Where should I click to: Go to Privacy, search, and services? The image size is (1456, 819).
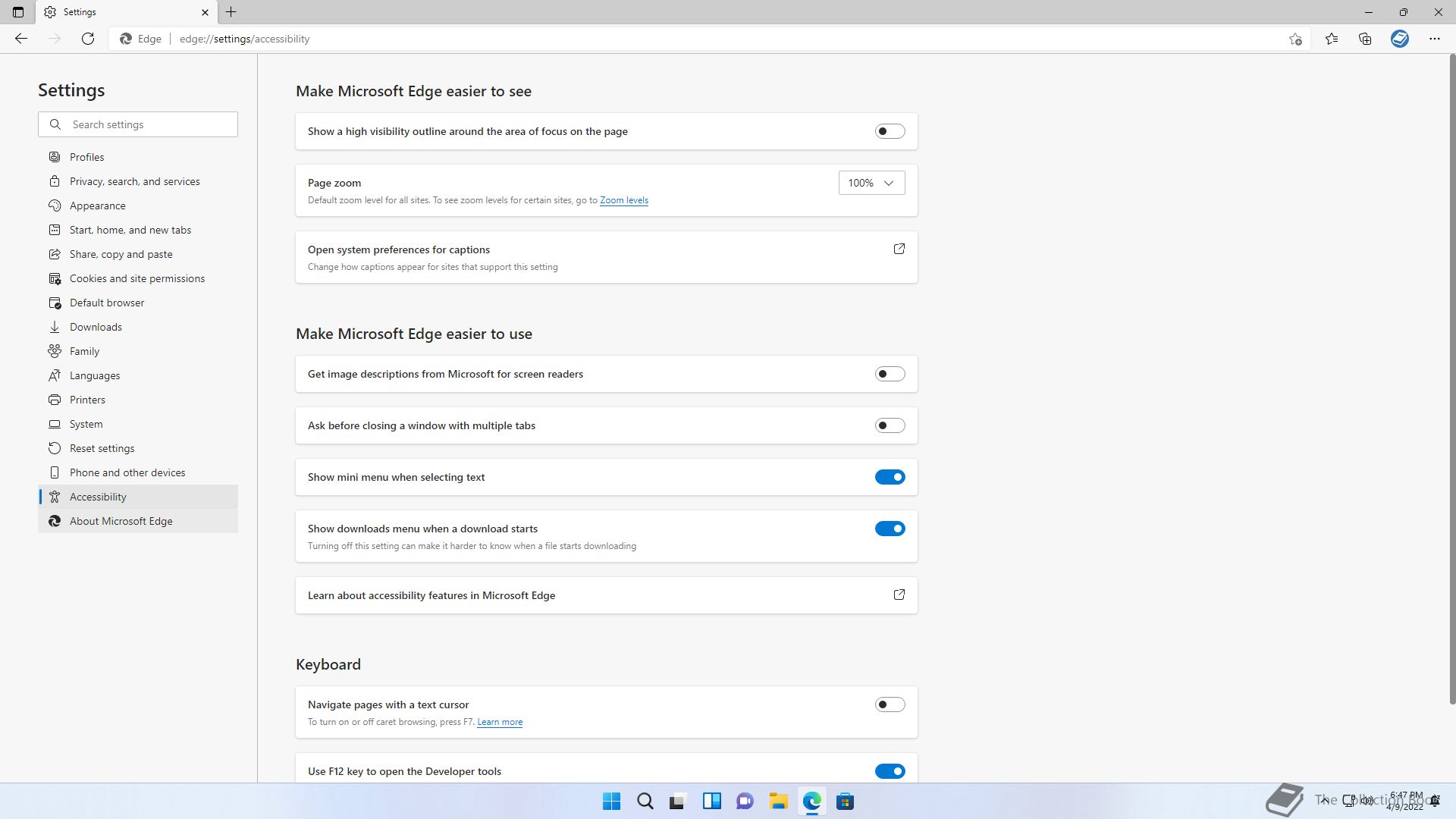(x=138, y=181)
